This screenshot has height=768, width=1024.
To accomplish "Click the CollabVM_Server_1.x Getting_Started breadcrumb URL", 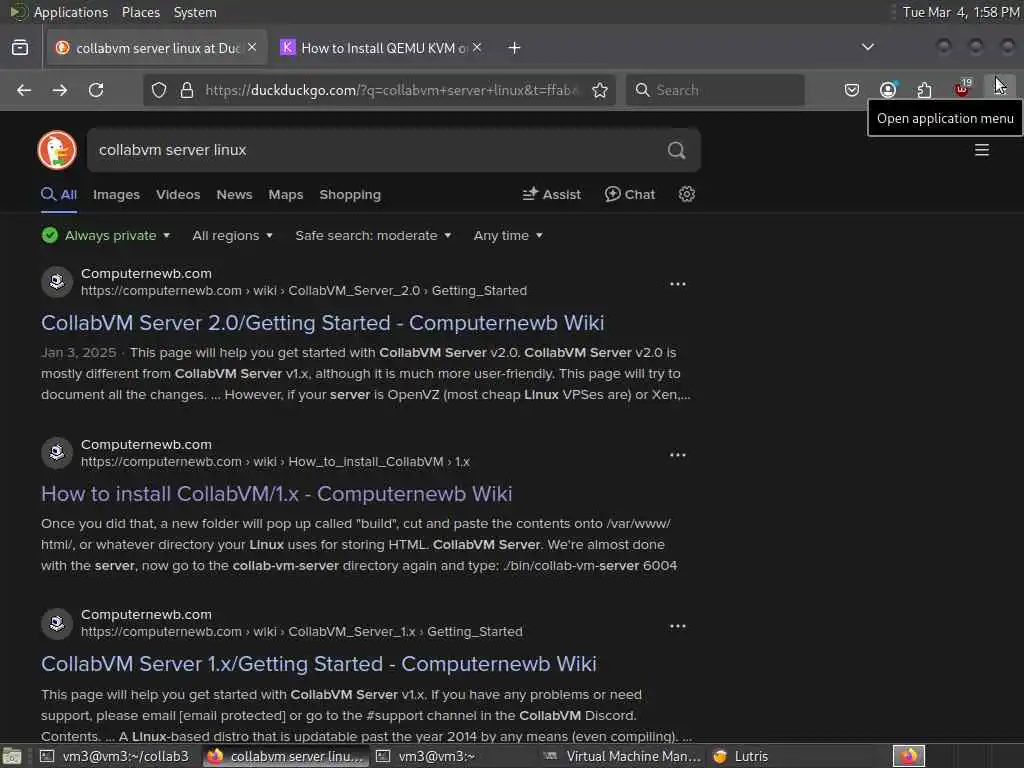I will point(302,632).
